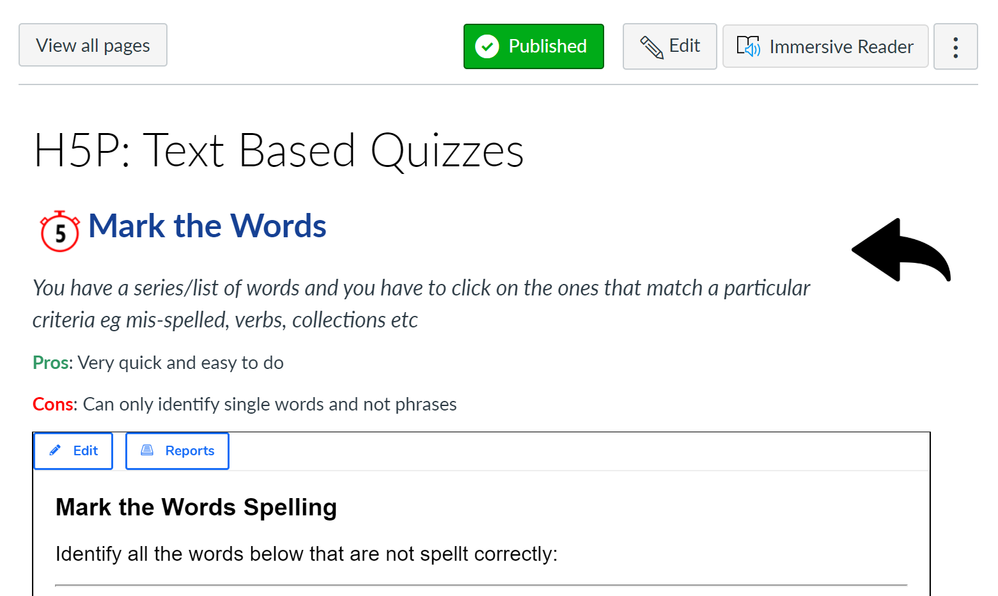Image resolution: width=998 pixels, height=596 pixels.
Task: Click the H5P: Text Based Quizzes page title
Action: (x=278, y=152)
